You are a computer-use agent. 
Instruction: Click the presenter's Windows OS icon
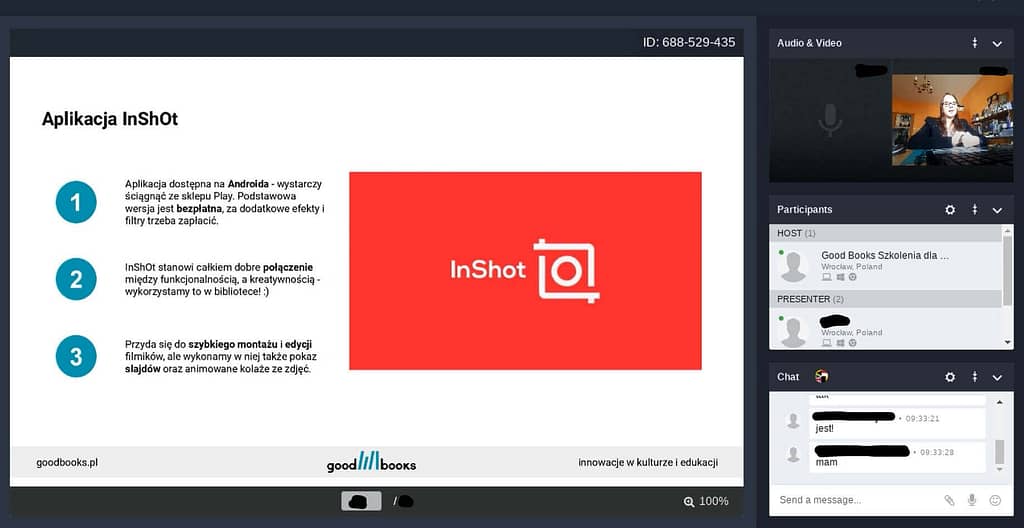(x=840, y=343)
